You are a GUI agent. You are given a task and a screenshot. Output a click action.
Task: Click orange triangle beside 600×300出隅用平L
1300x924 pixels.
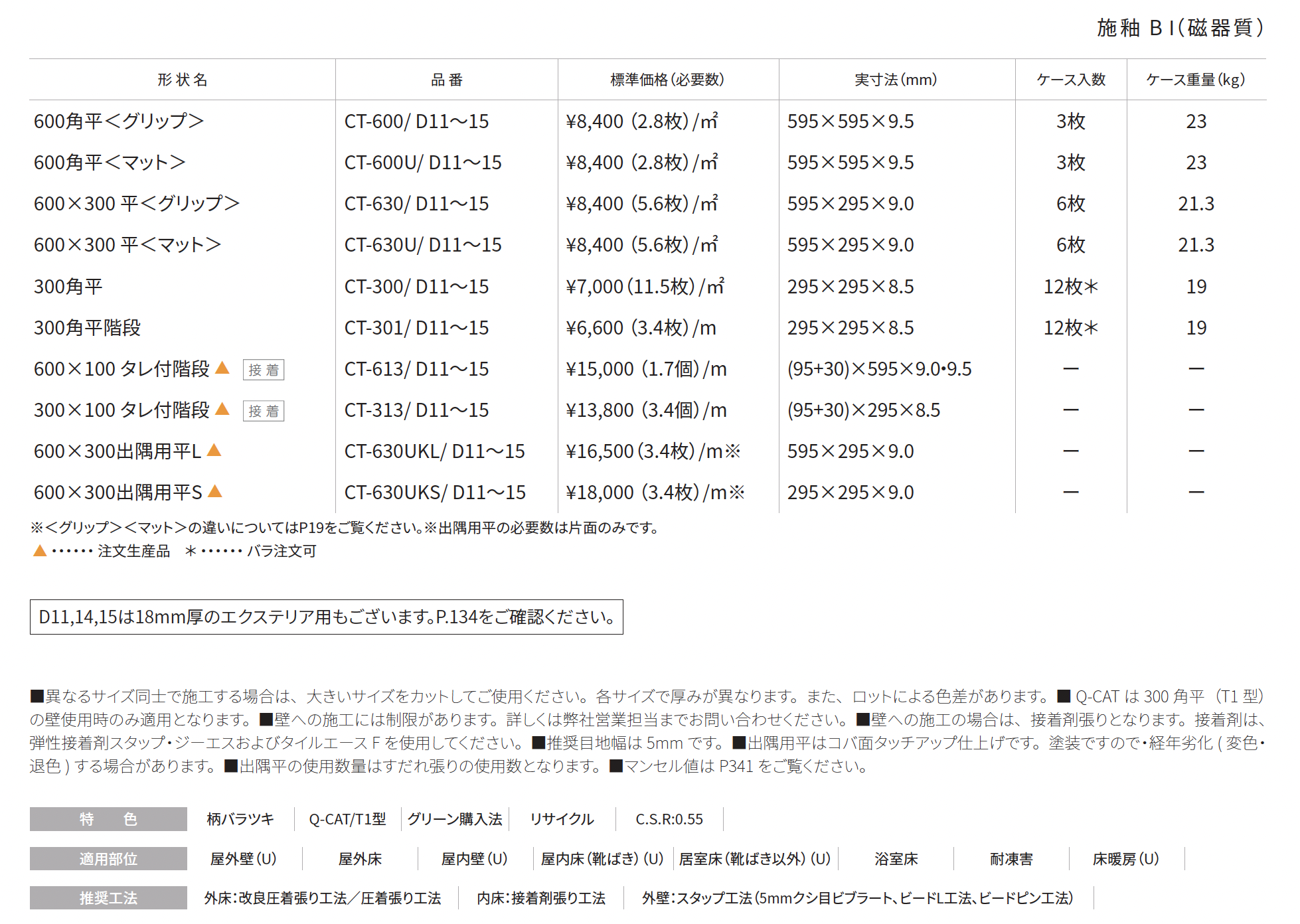[x=214, y=450]
